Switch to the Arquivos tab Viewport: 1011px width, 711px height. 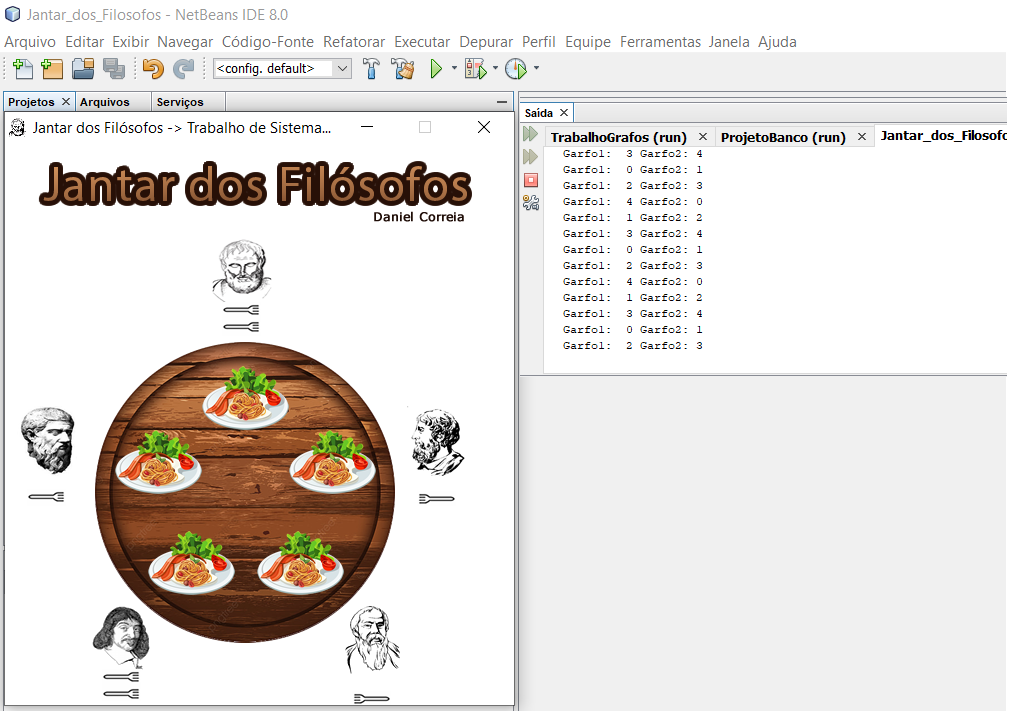(x=104, y=102)
